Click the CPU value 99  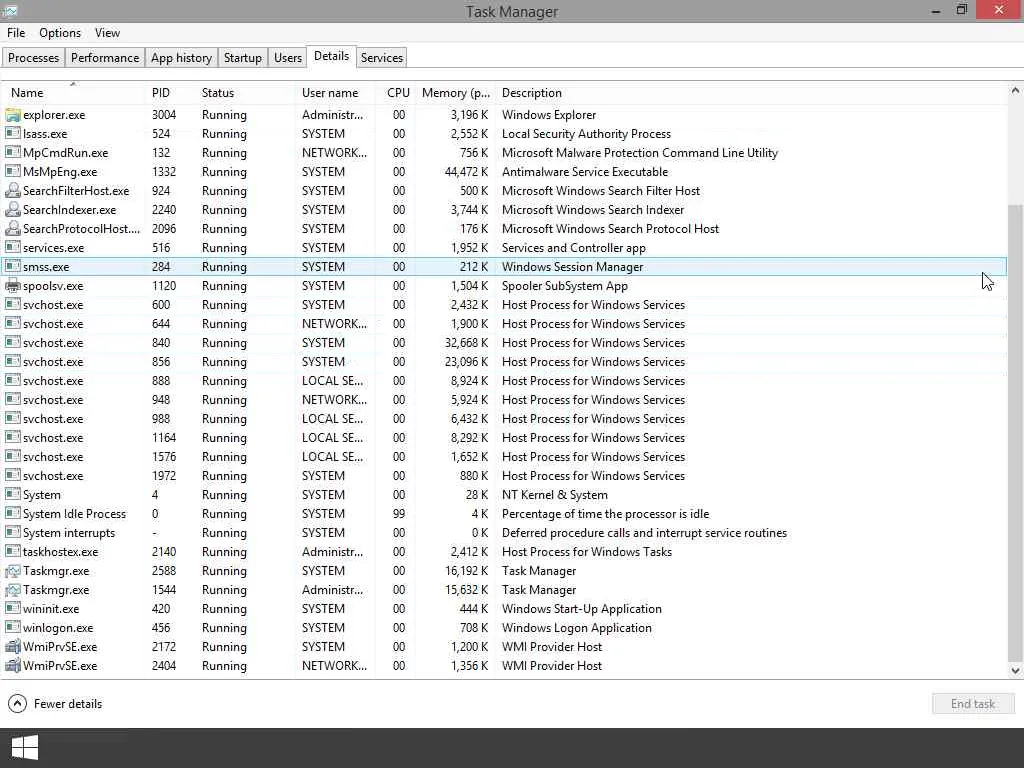398,513
